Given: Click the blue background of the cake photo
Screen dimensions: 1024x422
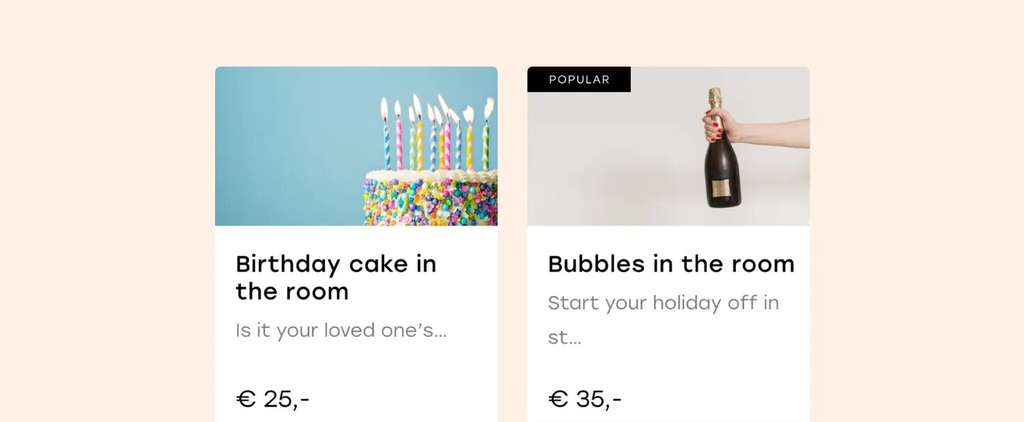Looking at the screenshot, I should point(290,140).
